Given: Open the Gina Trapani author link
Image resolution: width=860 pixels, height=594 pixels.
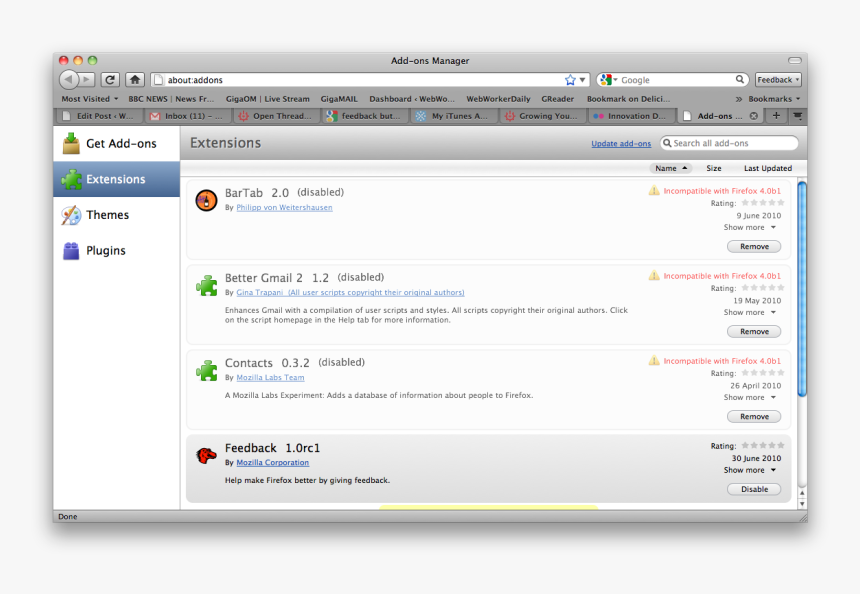Looking at the screenshot, I should pos(350,292).
